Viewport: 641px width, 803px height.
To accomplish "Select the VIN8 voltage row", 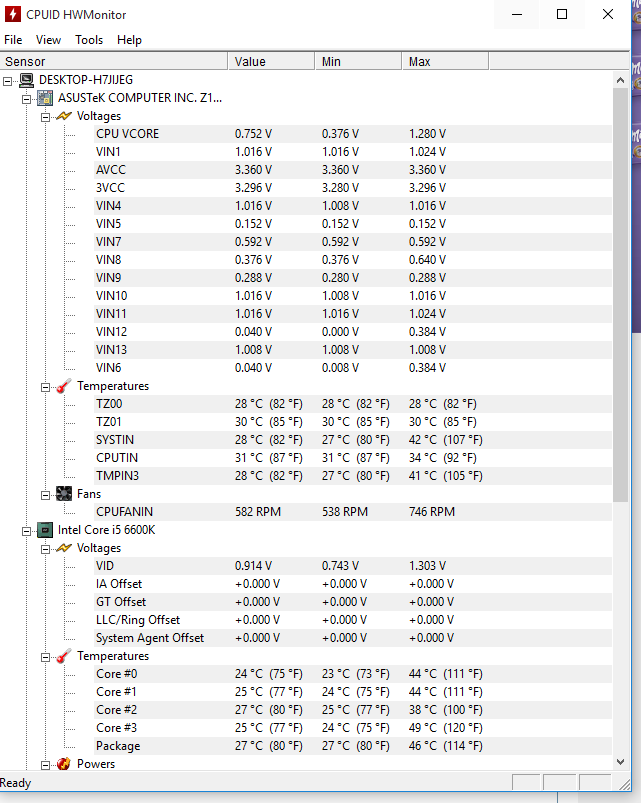I will (x=353, y=260).
